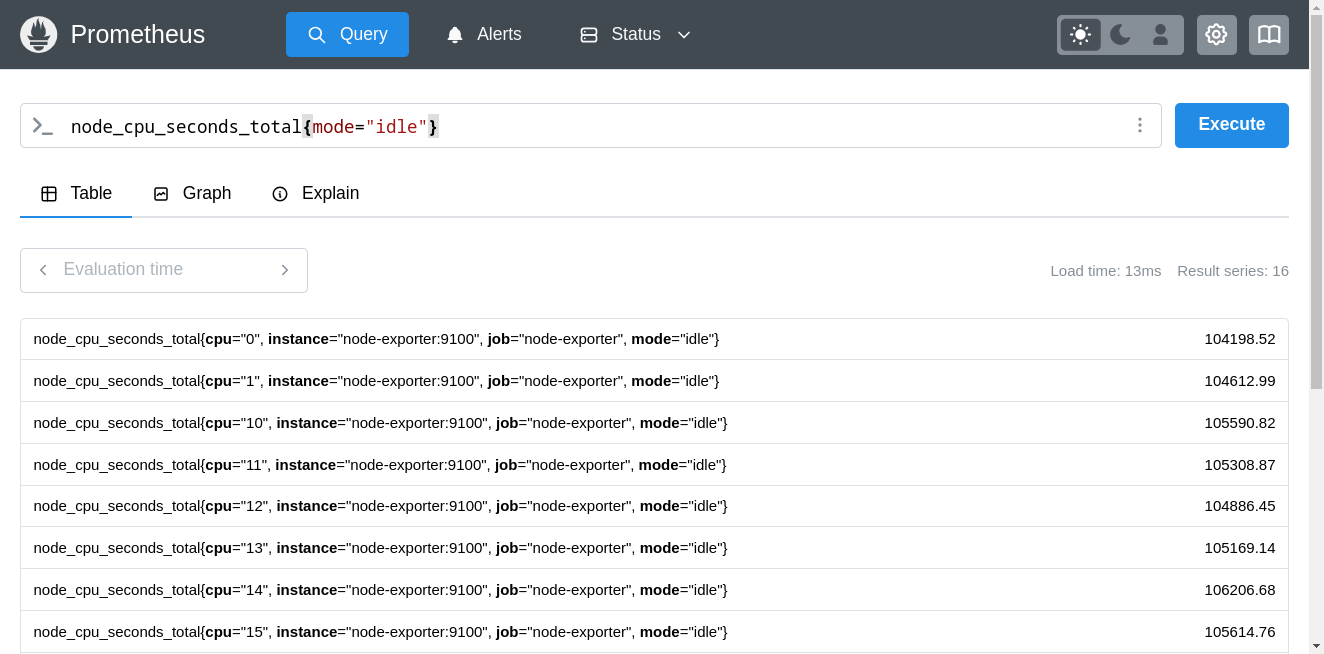Click the series row with cpu="12"

654,506
